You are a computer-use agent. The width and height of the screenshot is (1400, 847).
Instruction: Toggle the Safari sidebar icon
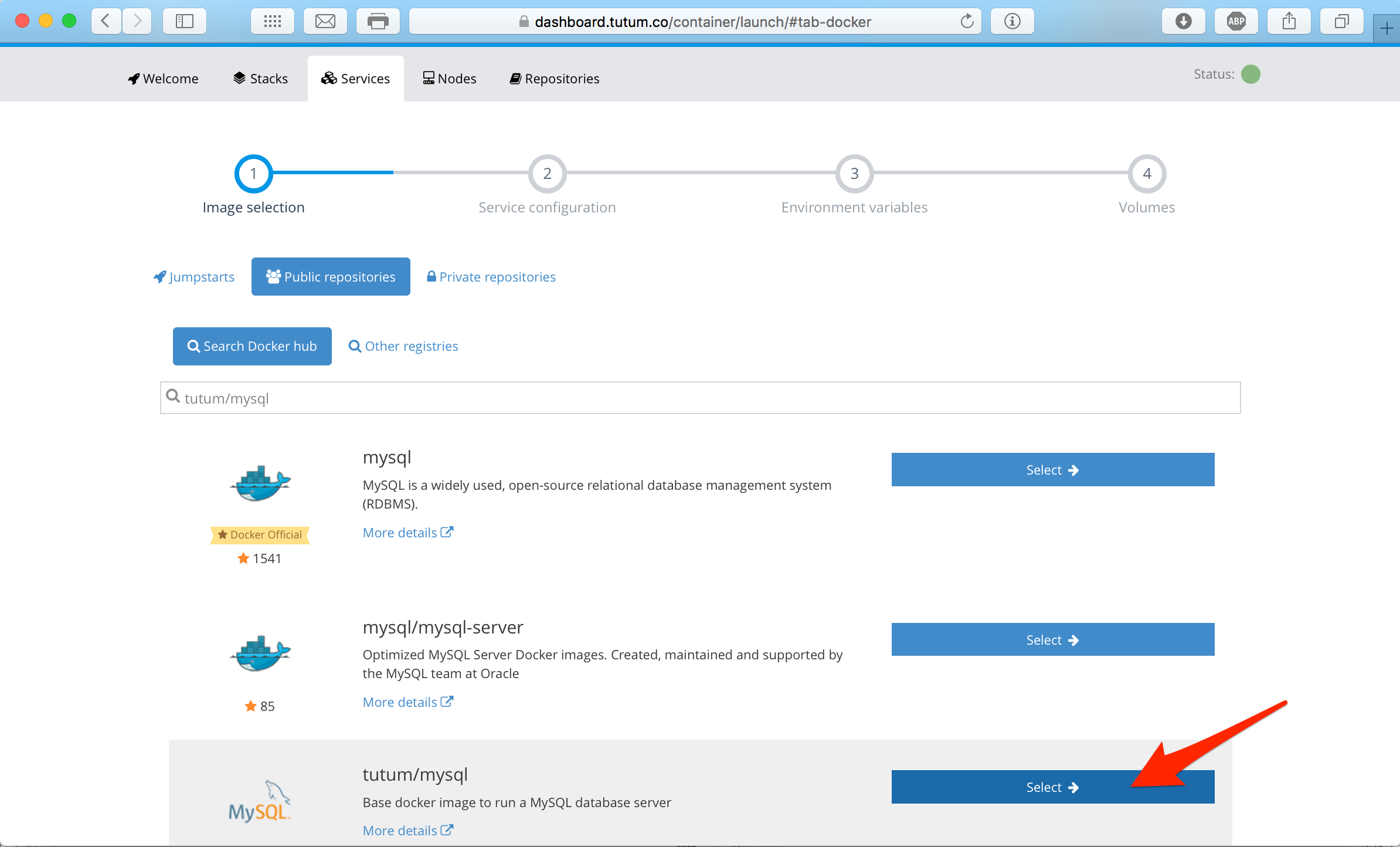(185, 22)
